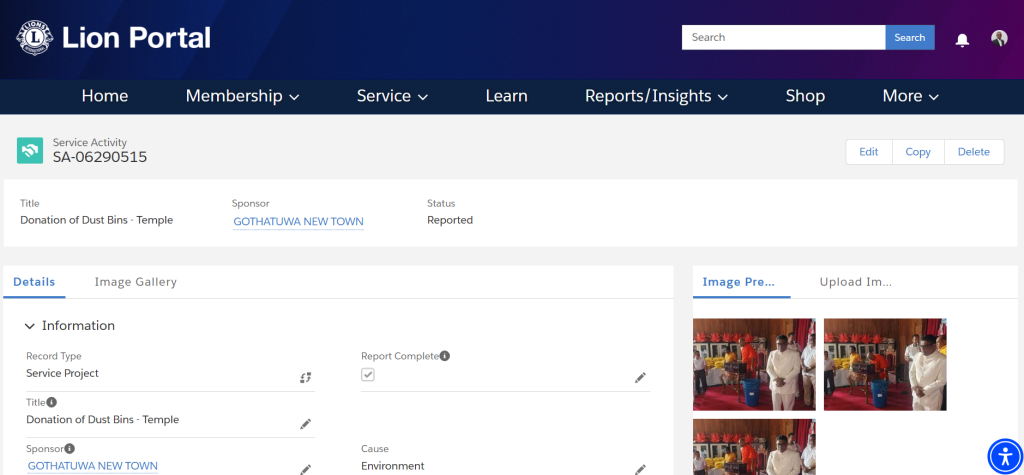1024x475 pixels.
Task: Select the SA-06290515 record number text
Action: (100, 157)
